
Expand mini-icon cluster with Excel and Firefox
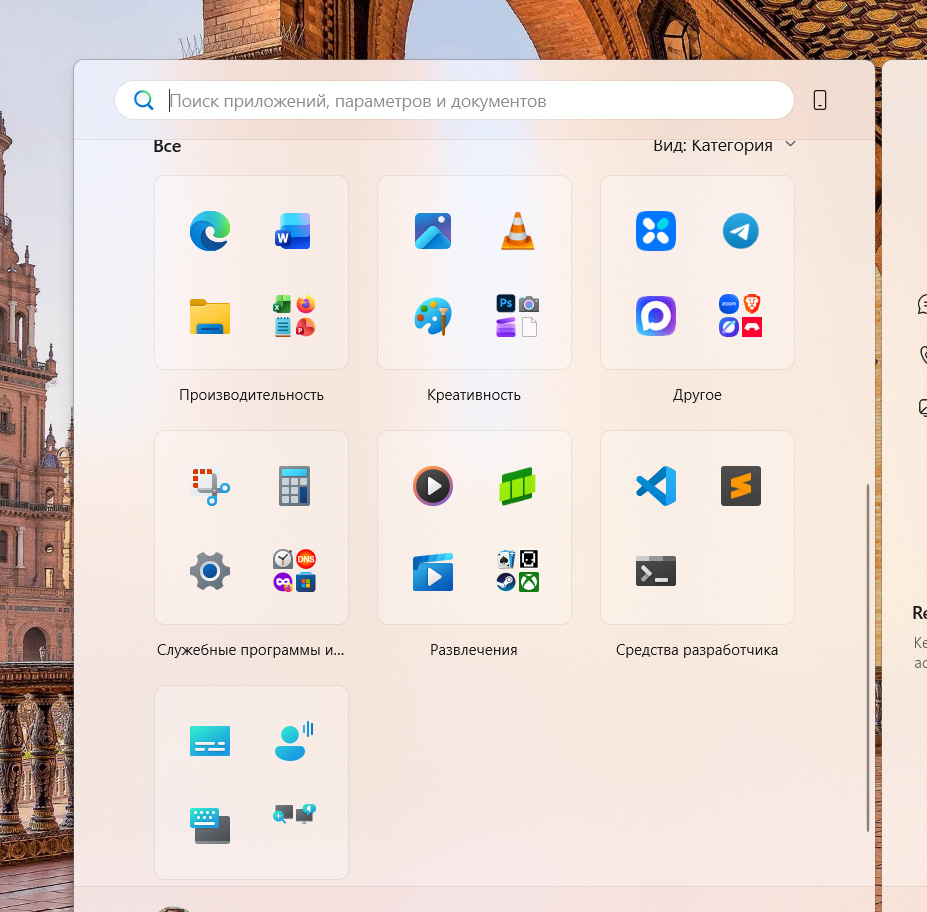294,316
